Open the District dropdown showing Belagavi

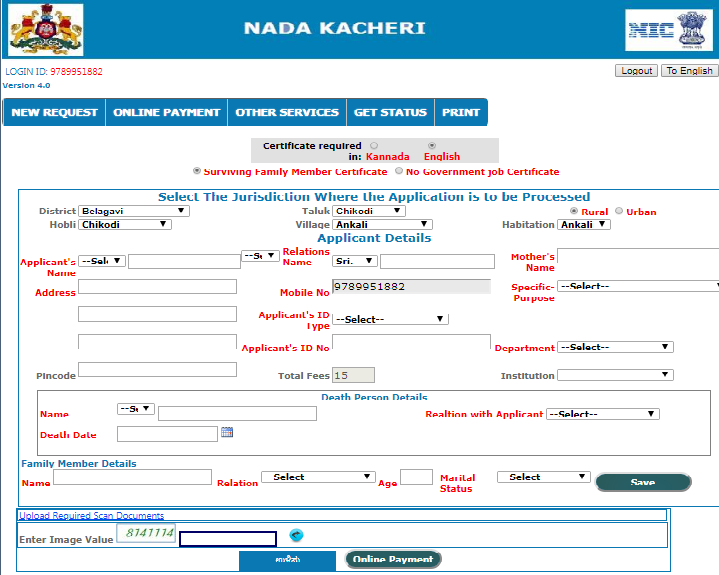click(133, 211)
